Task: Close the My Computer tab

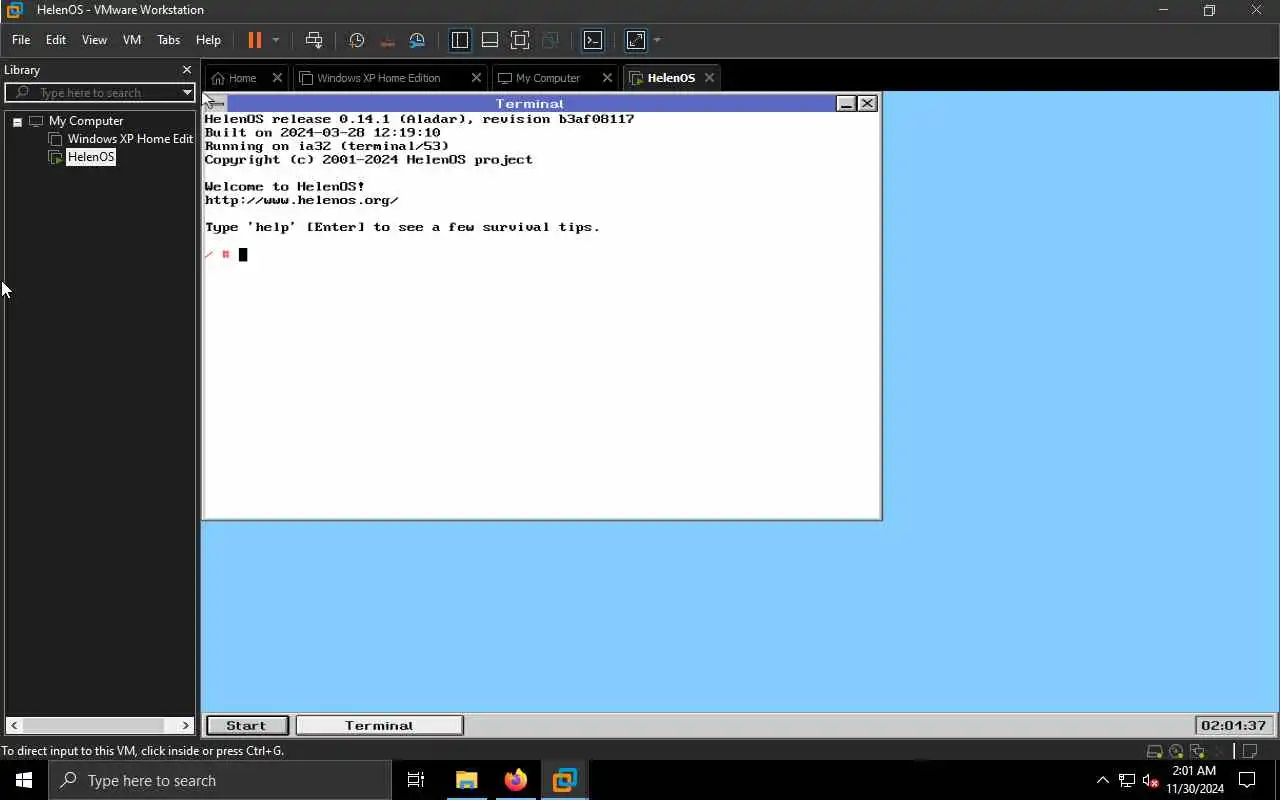Action: (x=607, y=78)
